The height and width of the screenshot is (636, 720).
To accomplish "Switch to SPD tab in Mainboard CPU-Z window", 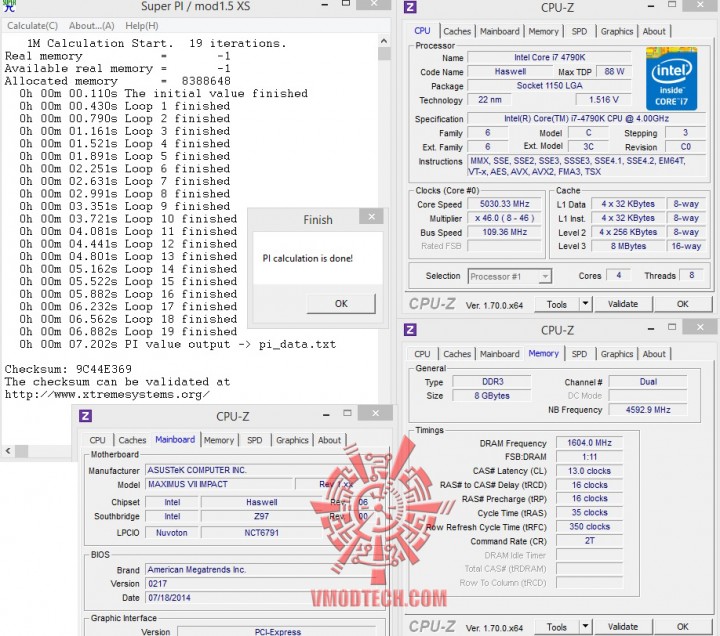I will [254, 440].
